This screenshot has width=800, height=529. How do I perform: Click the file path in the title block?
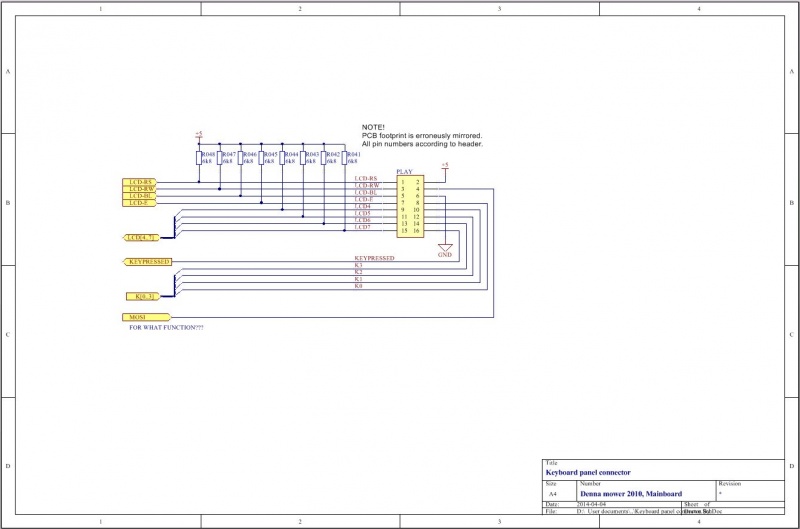point(649,511)
